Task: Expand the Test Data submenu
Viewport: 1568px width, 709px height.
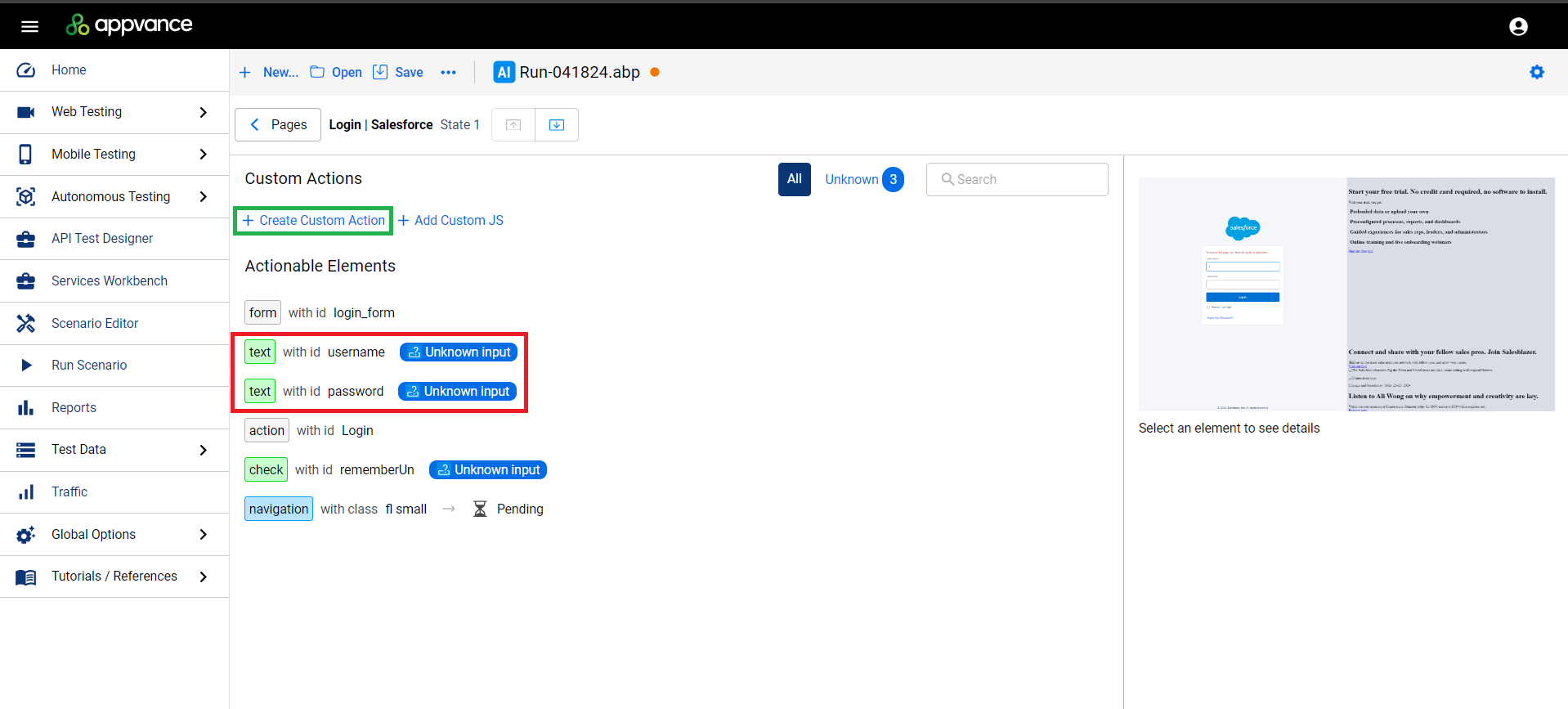Action: coord(204,450)
